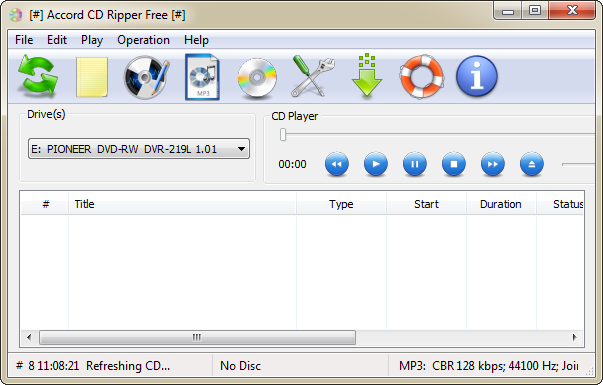This screenshot has width=603, height=385.
Task: Click the green download arrow icon
Action: pos(367,76)
